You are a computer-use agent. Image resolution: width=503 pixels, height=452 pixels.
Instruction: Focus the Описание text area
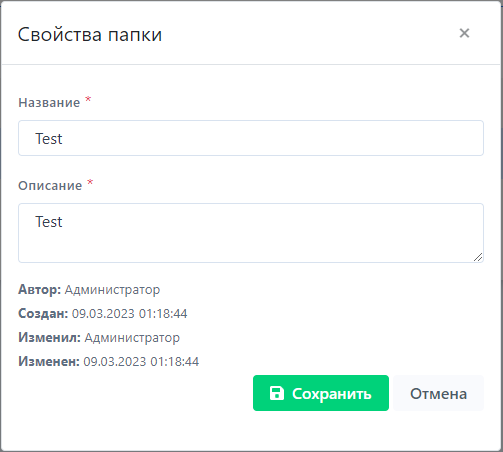(x=251, y=233)
